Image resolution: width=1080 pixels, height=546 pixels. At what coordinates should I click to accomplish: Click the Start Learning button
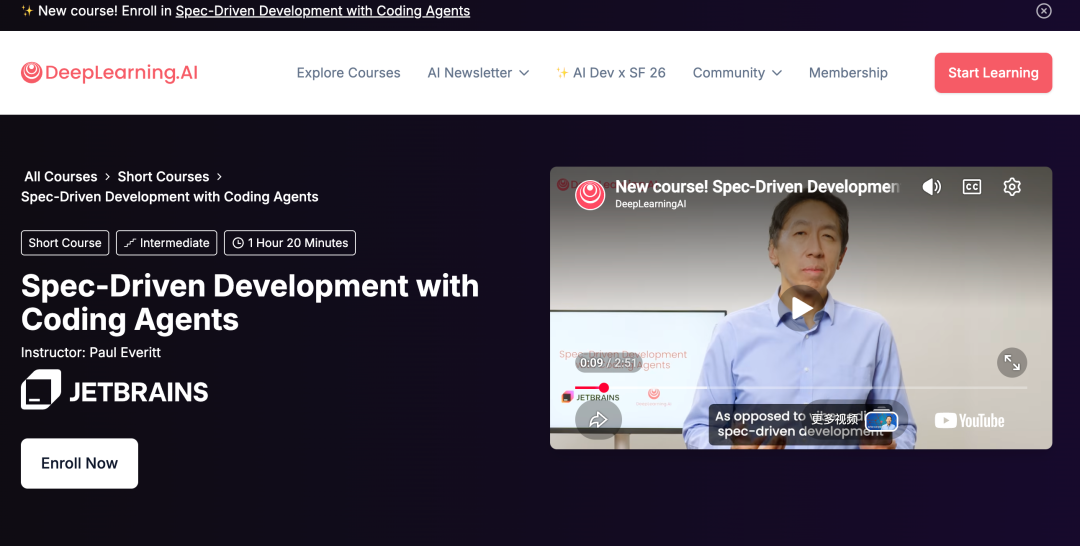[x=993, y=73]
